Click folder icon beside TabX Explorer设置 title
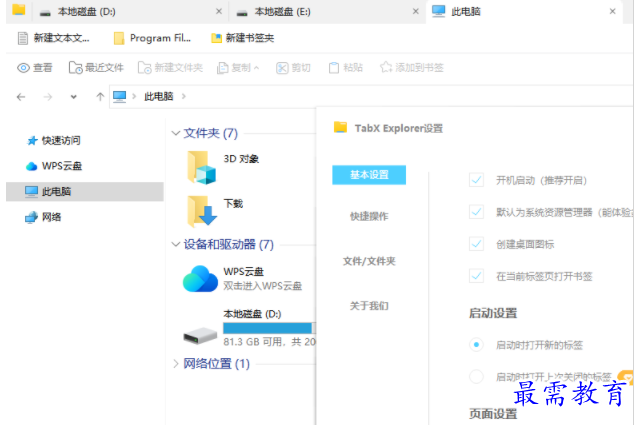Viewport: 635px width, 425px height. [340, 128]
